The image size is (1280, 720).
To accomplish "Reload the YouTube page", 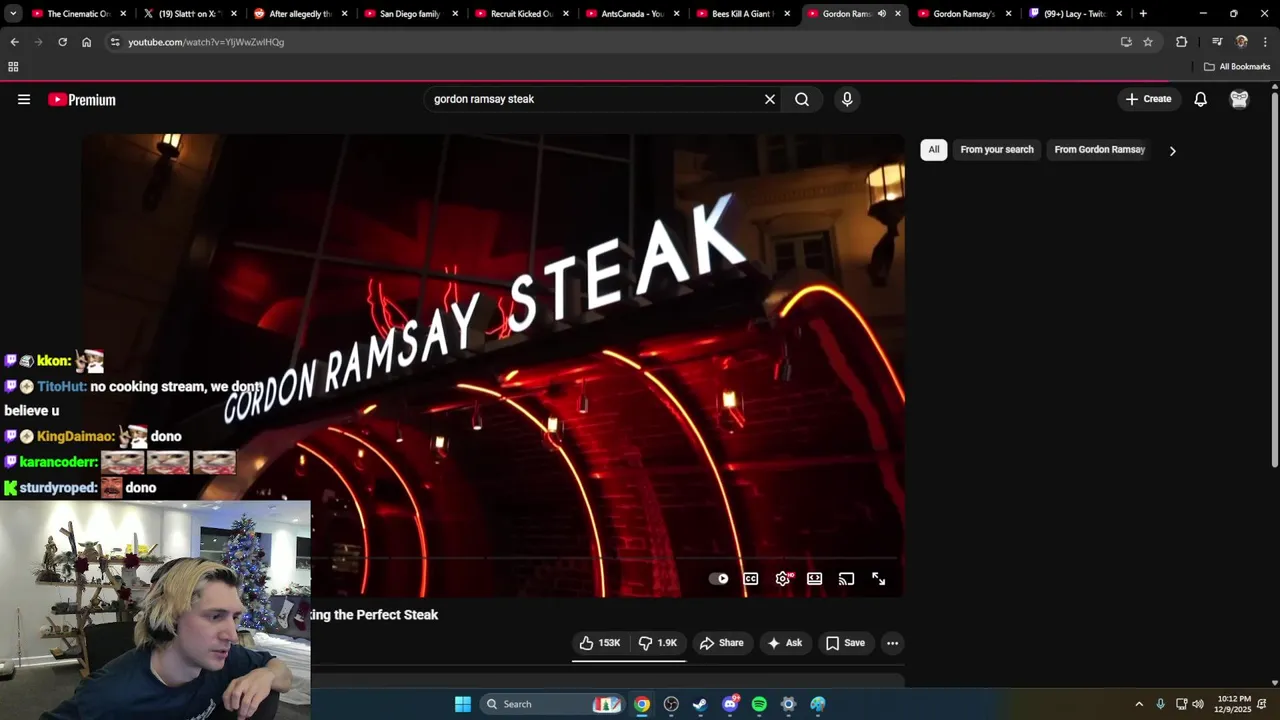I will pos(62,42).
